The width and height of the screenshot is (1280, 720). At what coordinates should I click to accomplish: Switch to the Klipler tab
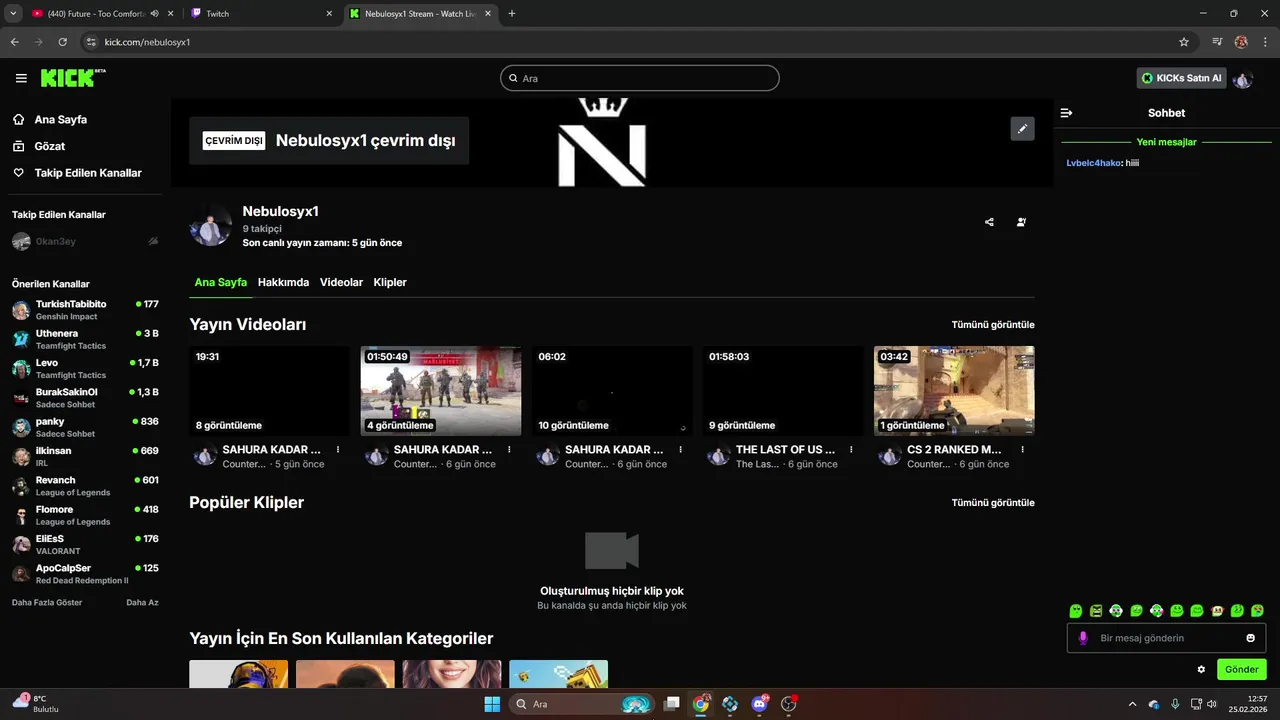(x=390, y=282)
